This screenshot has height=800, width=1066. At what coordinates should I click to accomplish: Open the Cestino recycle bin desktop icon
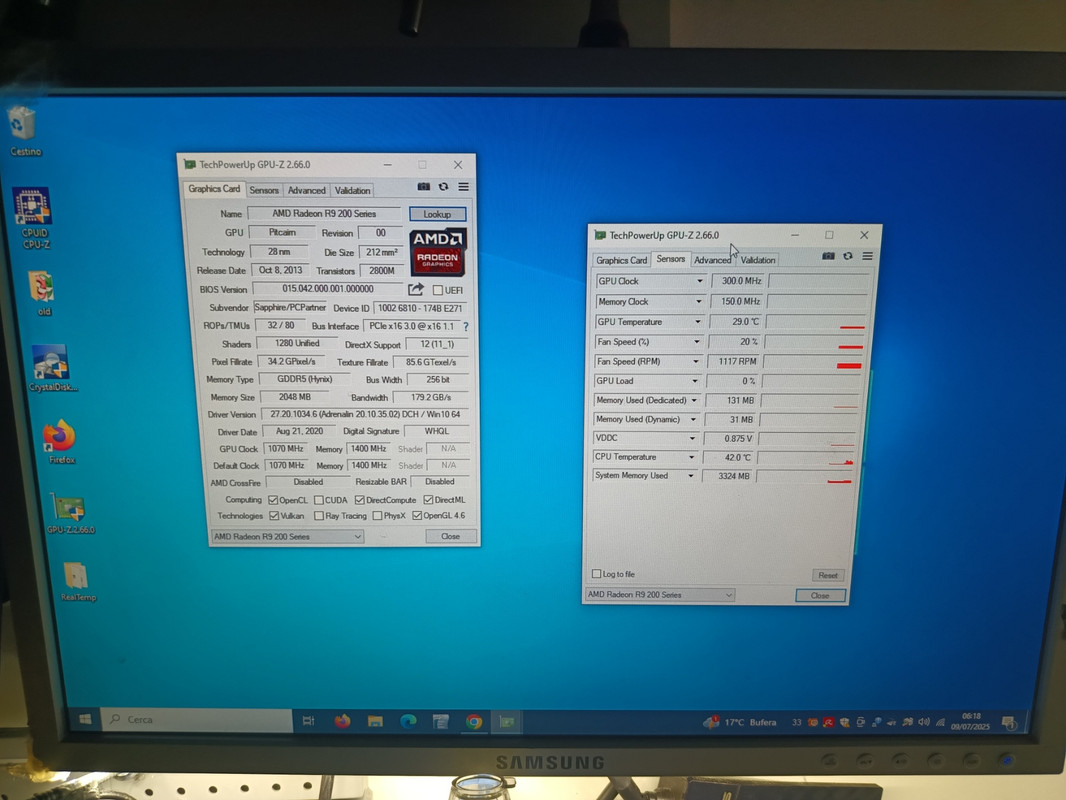[24, 131]
